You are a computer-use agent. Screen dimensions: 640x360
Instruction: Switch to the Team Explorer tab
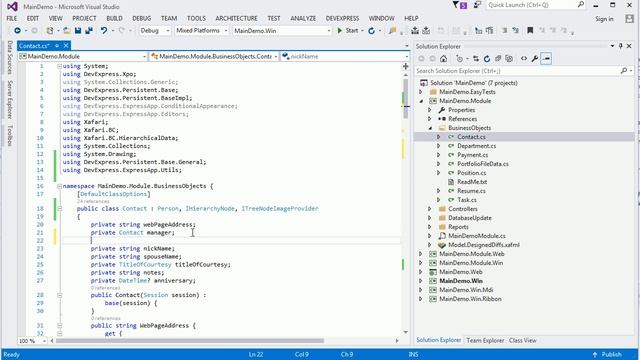pos(485,340)
